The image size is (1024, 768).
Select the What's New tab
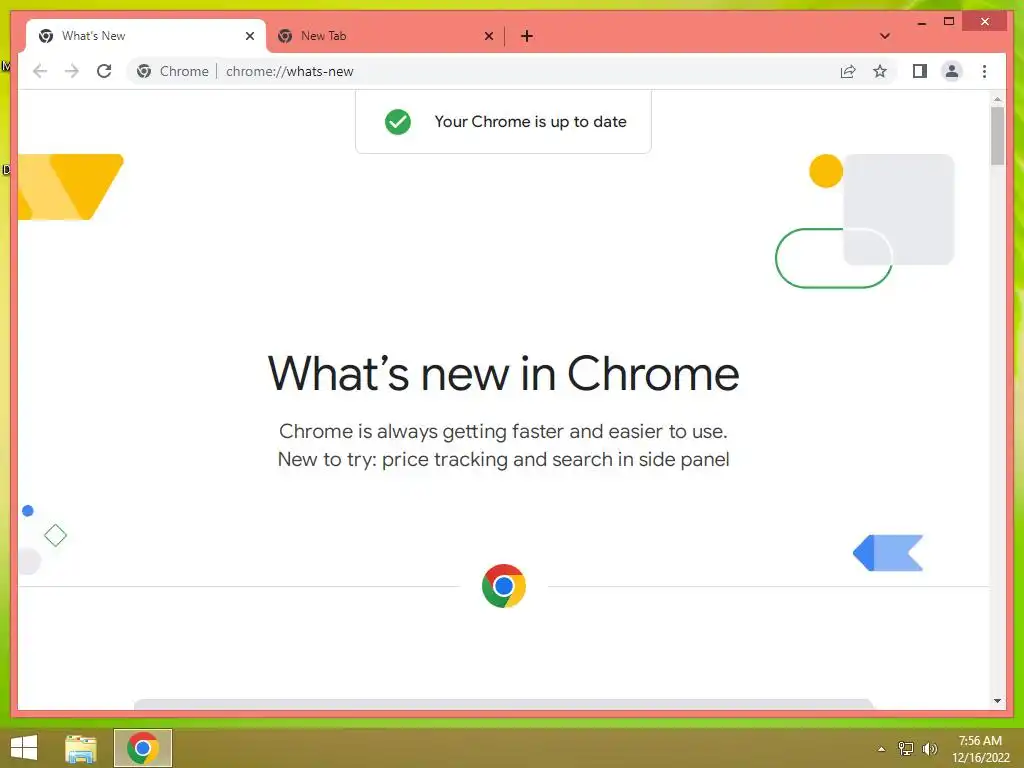[146, 36]
